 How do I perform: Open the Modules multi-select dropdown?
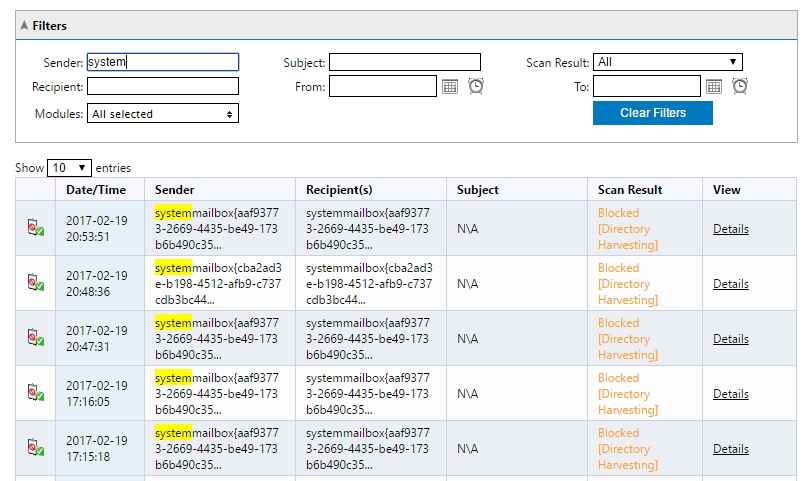point(162,114)
